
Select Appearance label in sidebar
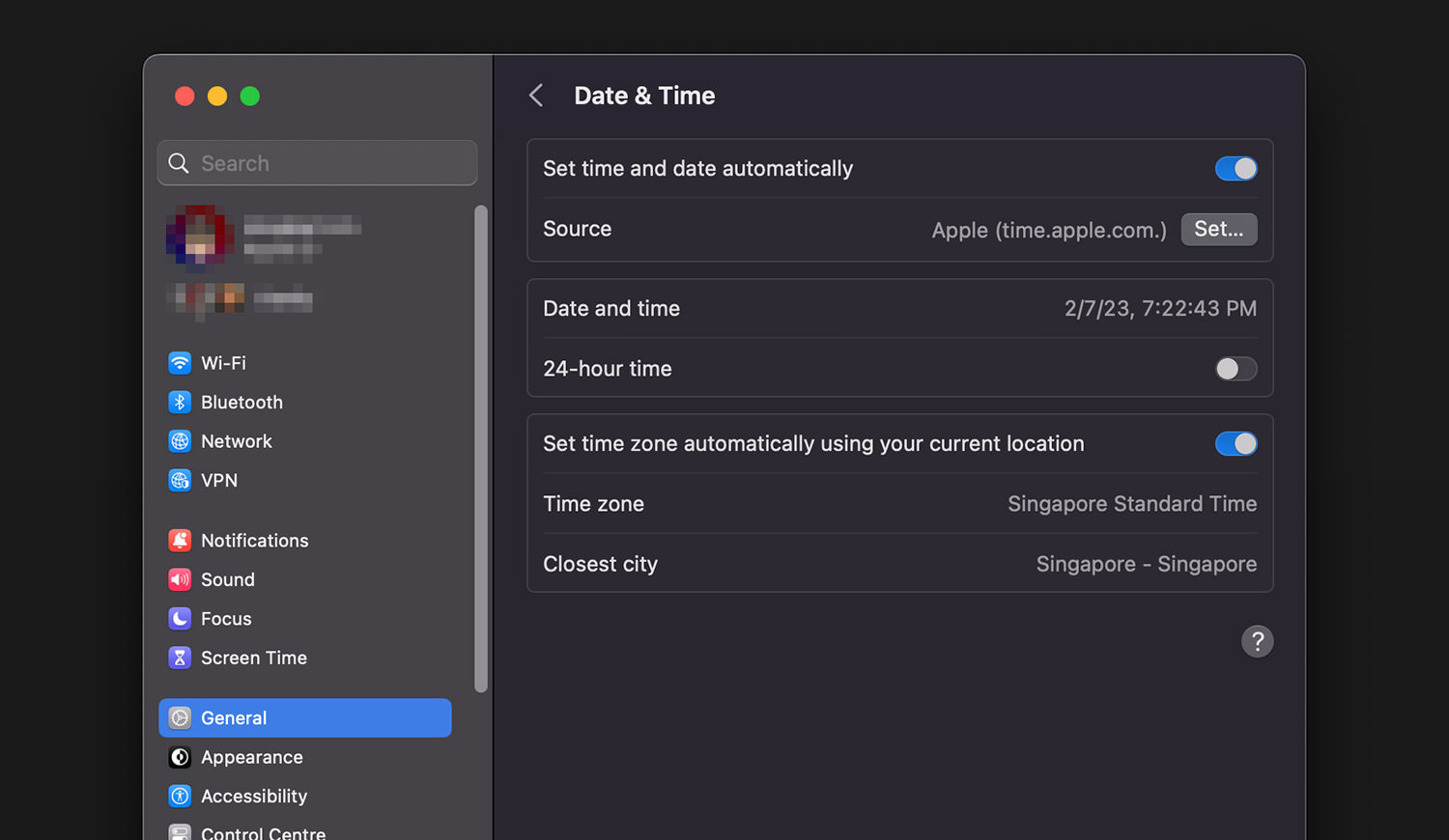pos(252,757)
